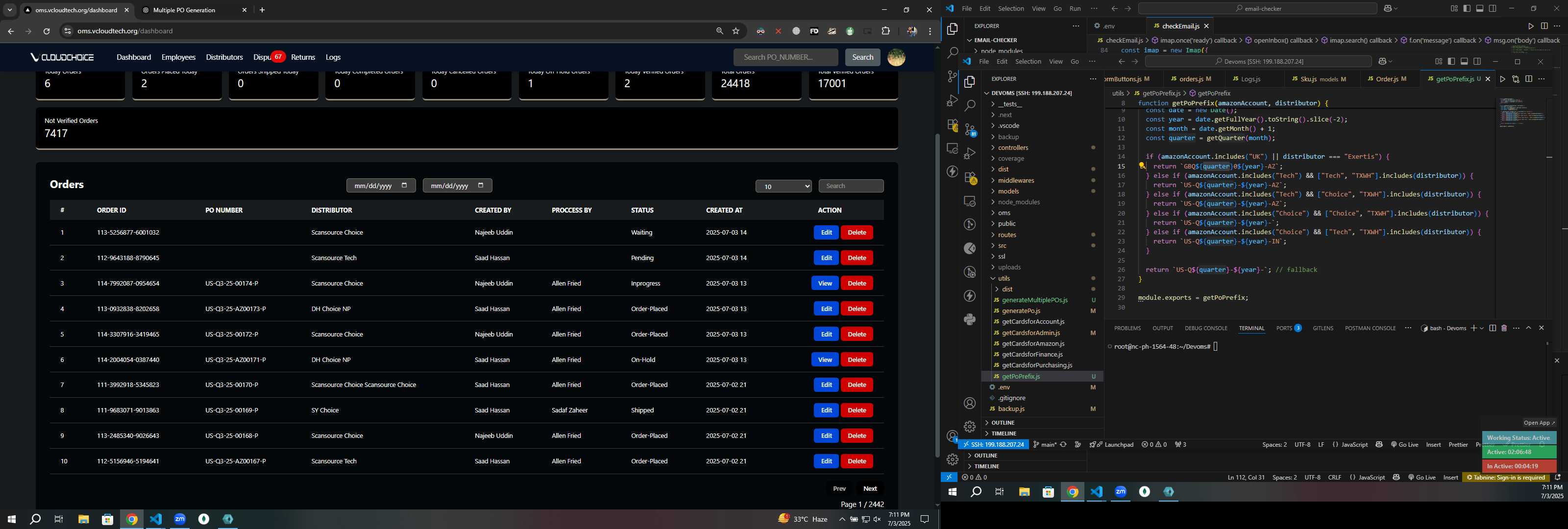
Task: Toggle secondary side bar in email-checker window
Action: 1493,8
